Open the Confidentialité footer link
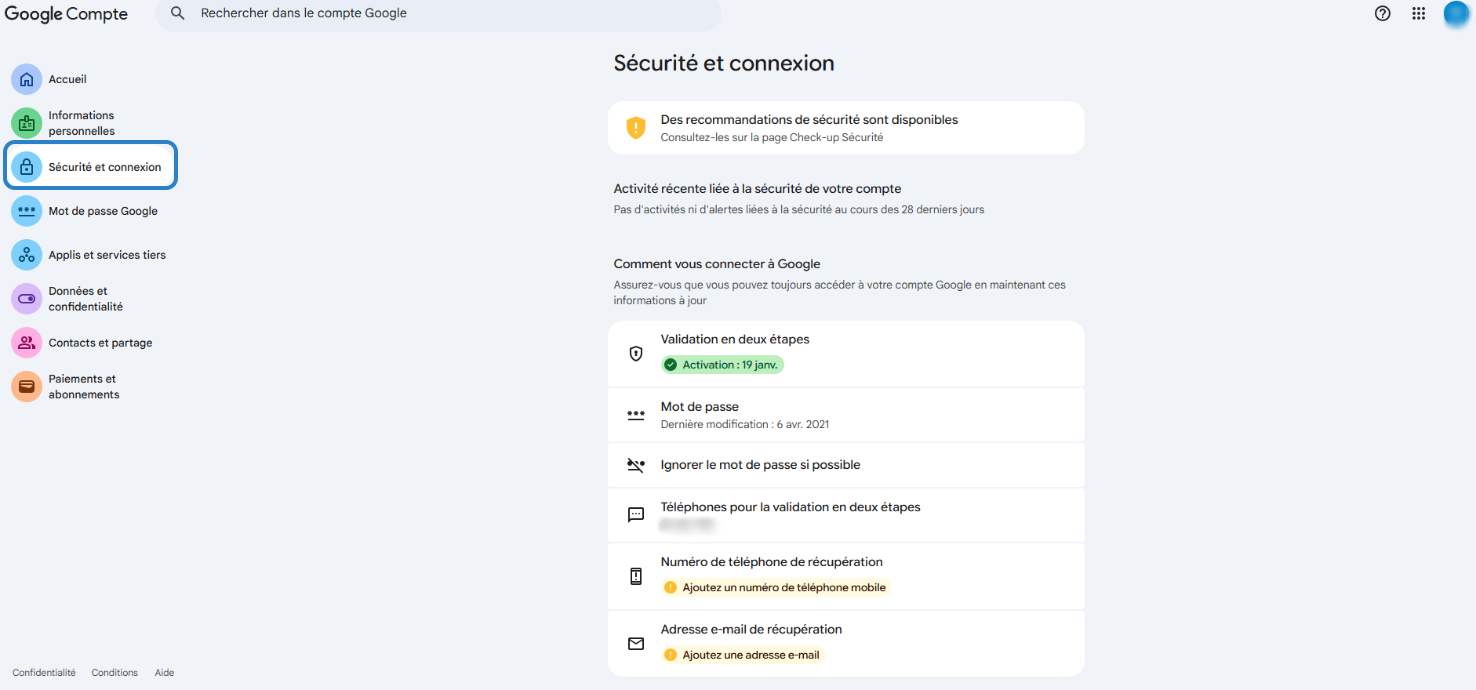Viewport: 1476px width, 690px height. pos(44,673)
